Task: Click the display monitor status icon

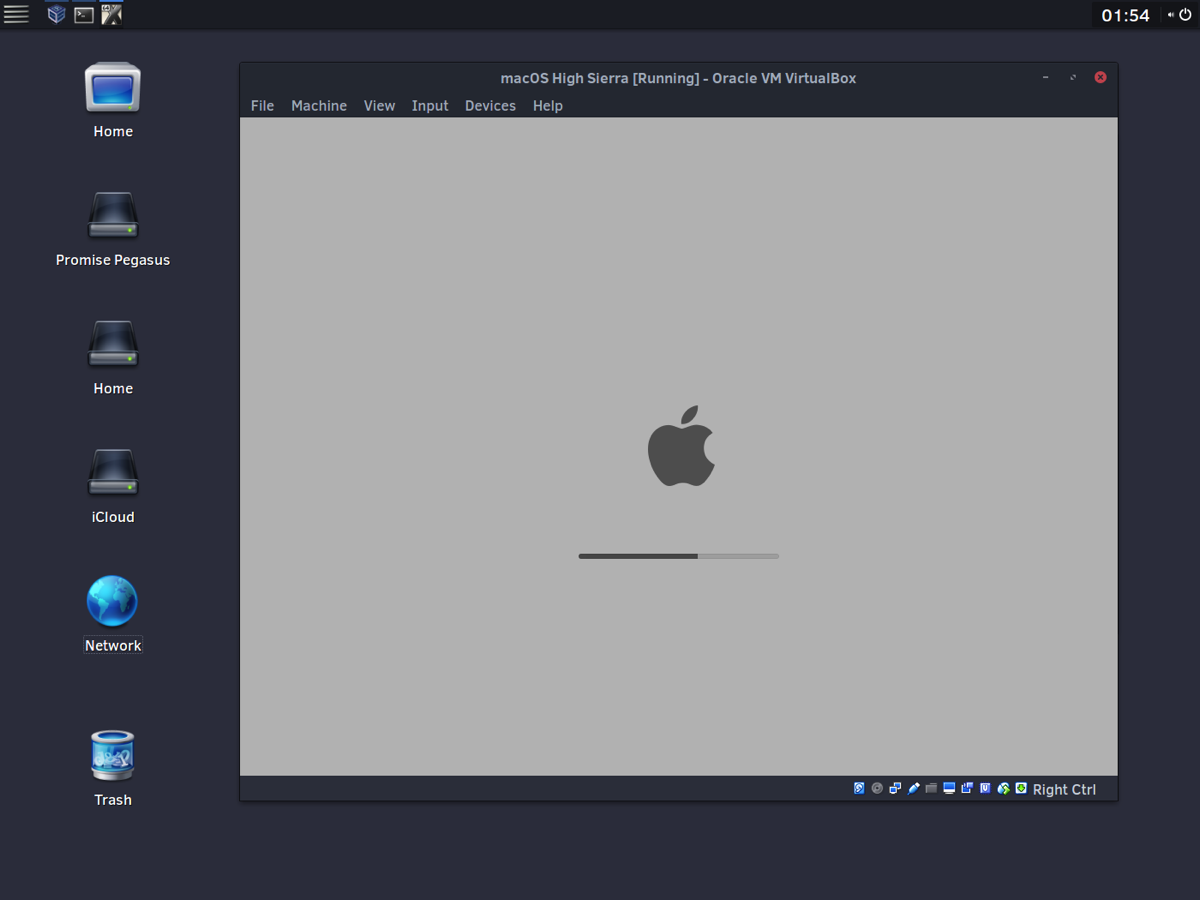Action: pyautogui.click(x=949, y=788)
